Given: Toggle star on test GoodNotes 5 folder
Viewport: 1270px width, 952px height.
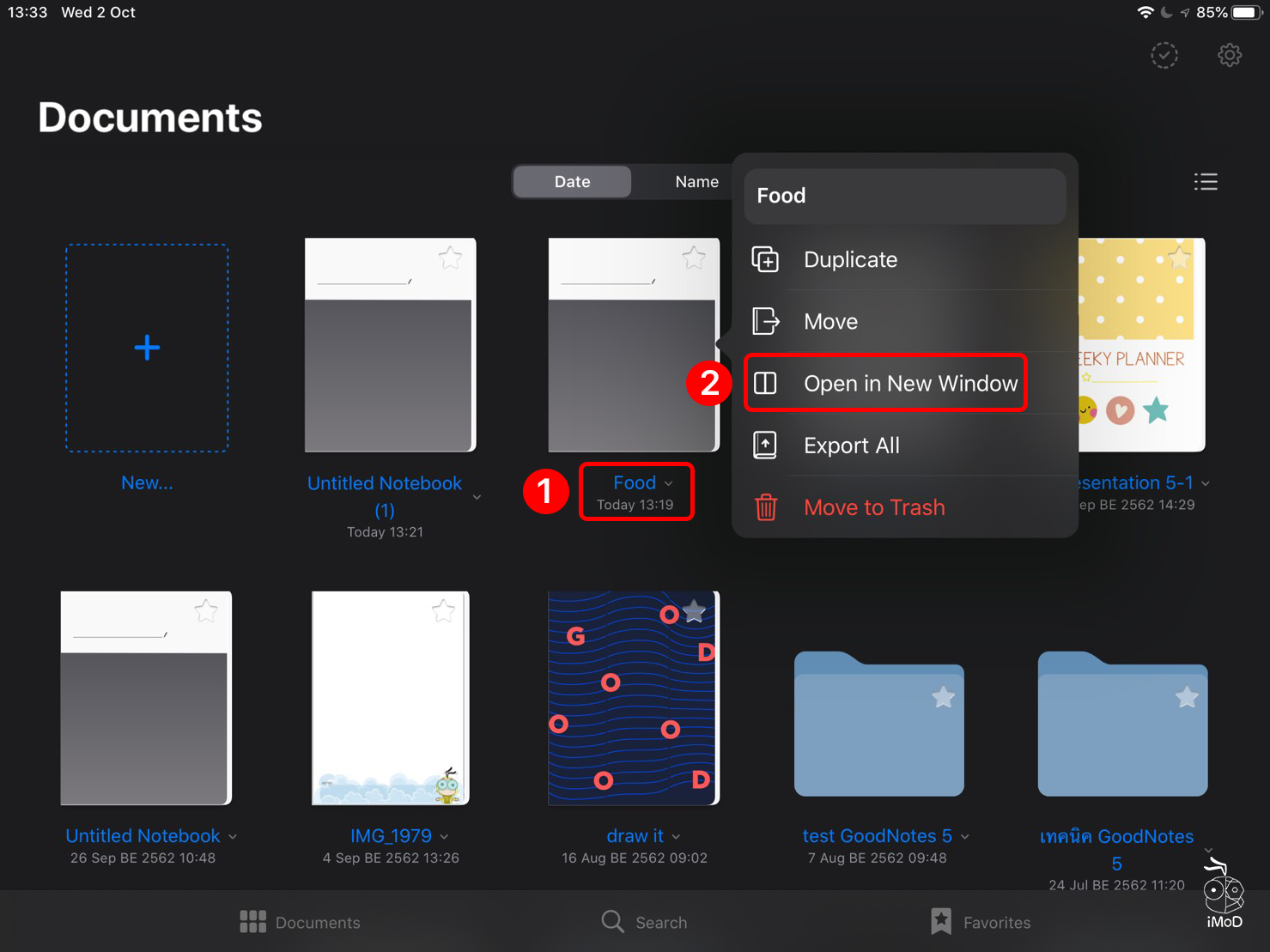Looking at the screenshot, I should click(x=943, y=697).
